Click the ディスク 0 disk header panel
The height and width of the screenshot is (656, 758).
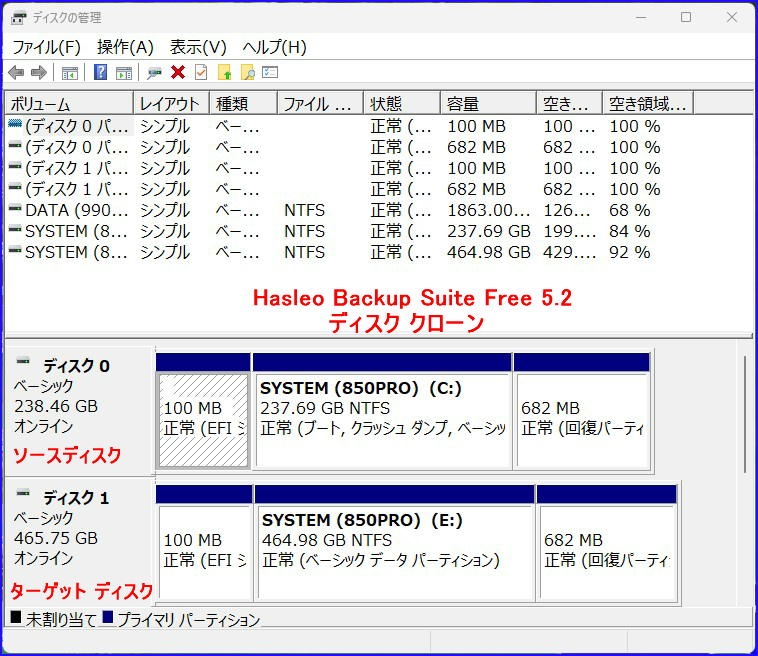80,411
